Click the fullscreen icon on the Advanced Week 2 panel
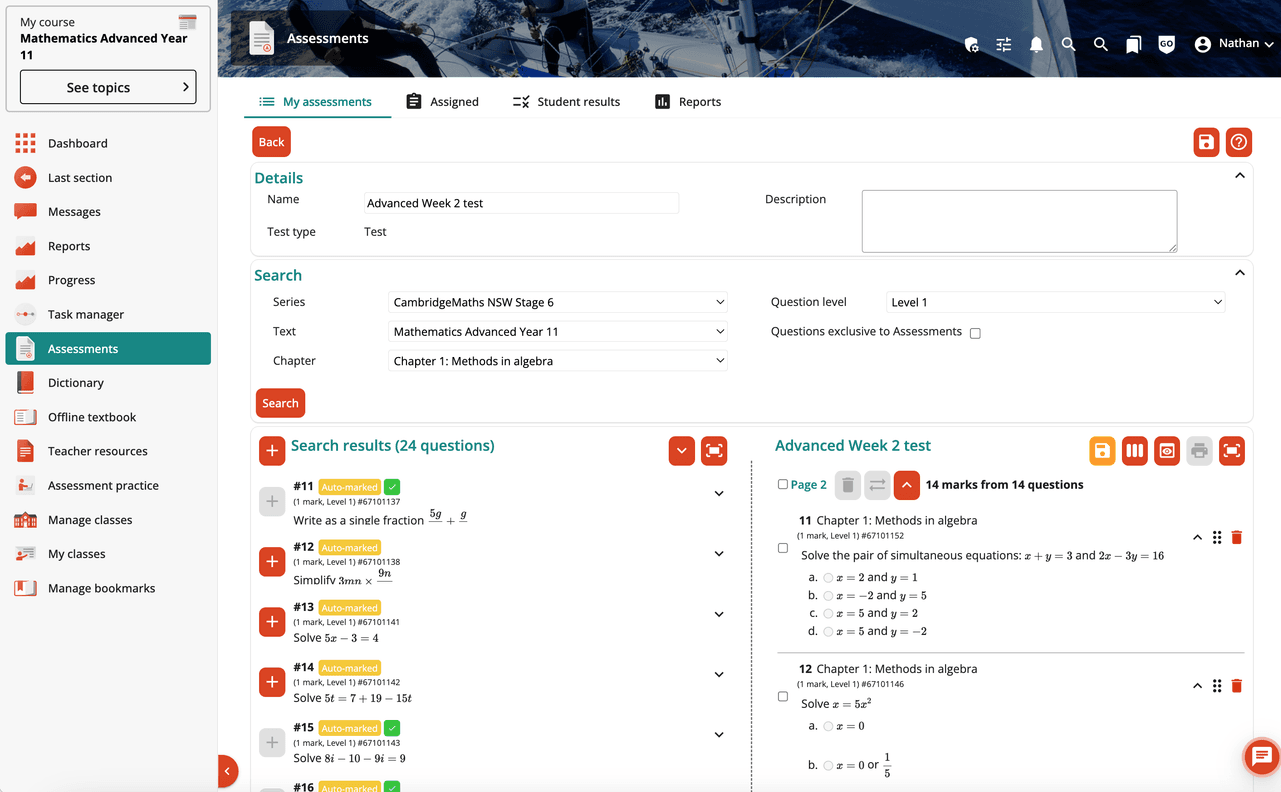The width and height of the screenshot is (1281, 792). click(x=1231, y=451)
